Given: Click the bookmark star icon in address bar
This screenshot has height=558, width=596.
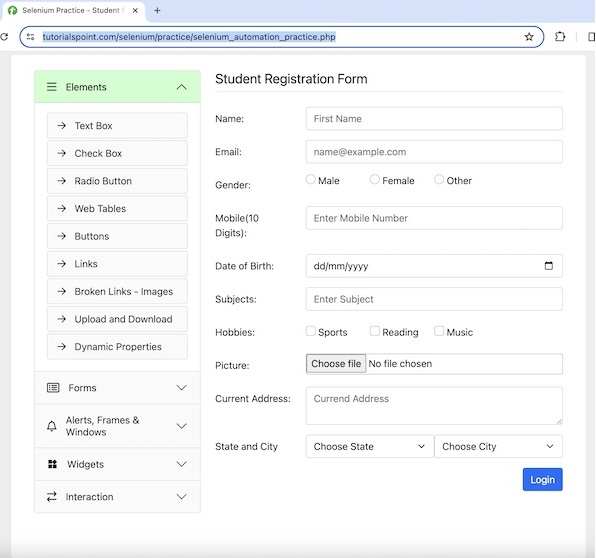Looking at the screenshot, I should [529, 37].
